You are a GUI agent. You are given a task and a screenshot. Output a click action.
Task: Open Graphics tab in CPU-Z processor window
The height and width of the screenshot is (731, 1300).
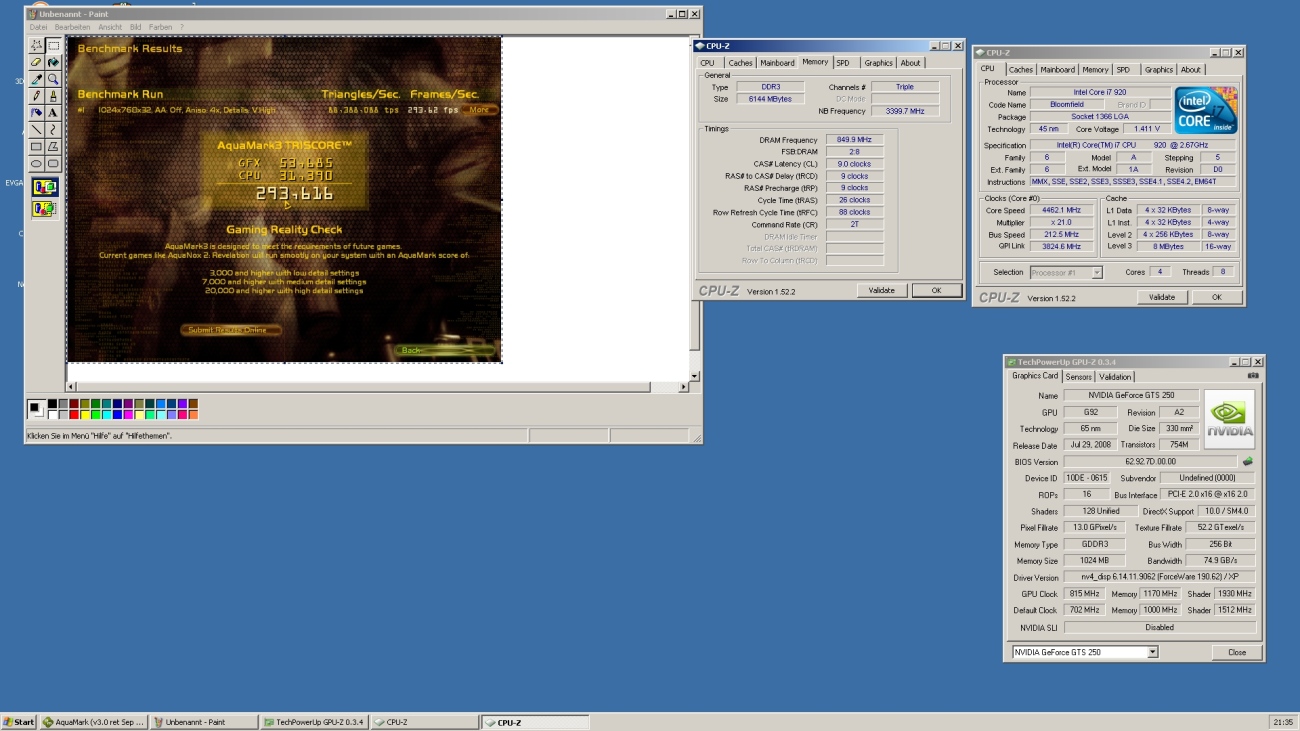1159,70
